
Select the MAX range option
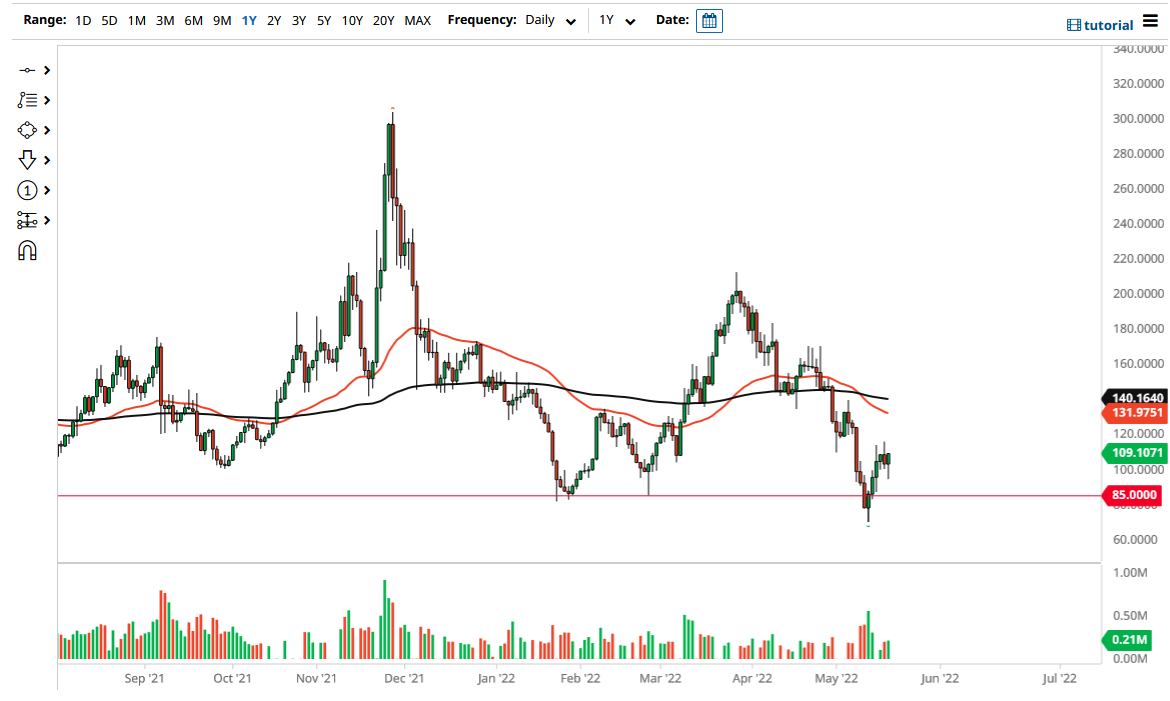tap(418, 20)
